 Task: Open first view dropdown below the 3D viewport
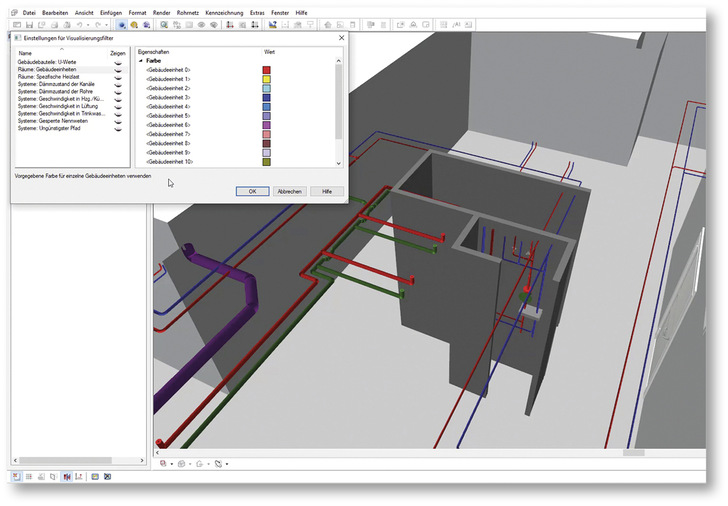(x=171, y=464)
